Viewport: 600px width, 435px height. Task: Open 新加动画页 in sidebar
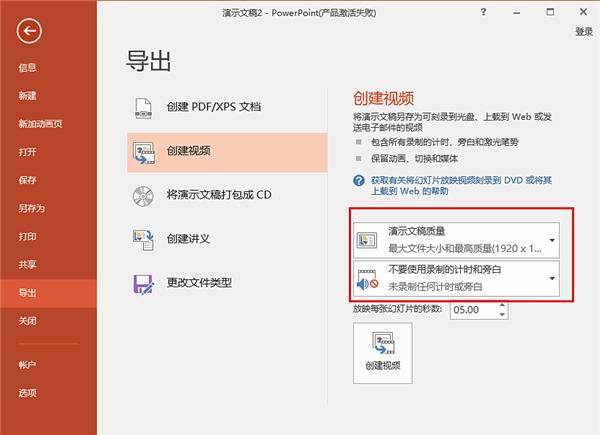48,124
